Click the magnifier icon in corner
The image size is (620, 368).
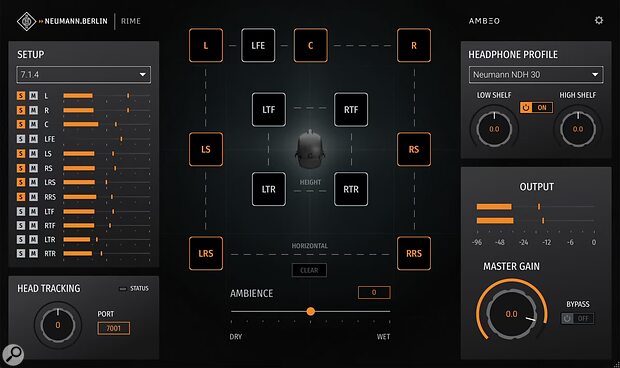13,355
